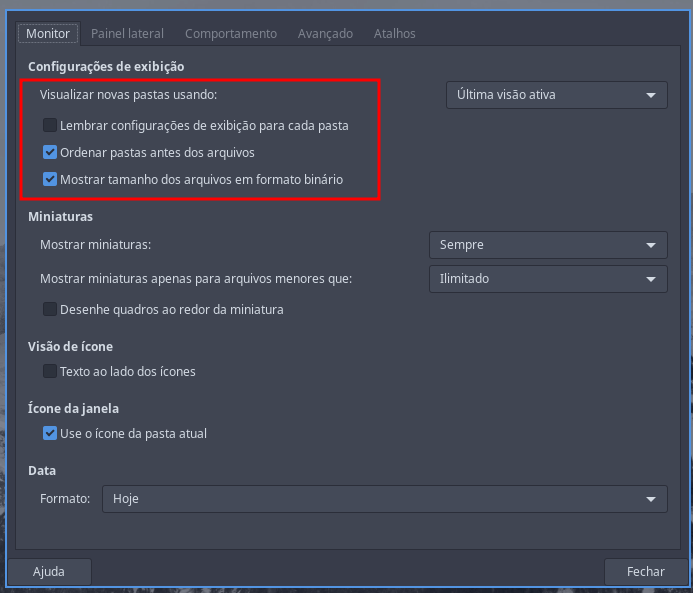Enable Desenhe quadros ao redor da miniatura
The width and height of the screenshot is (693, 593).
coord(50,309)
